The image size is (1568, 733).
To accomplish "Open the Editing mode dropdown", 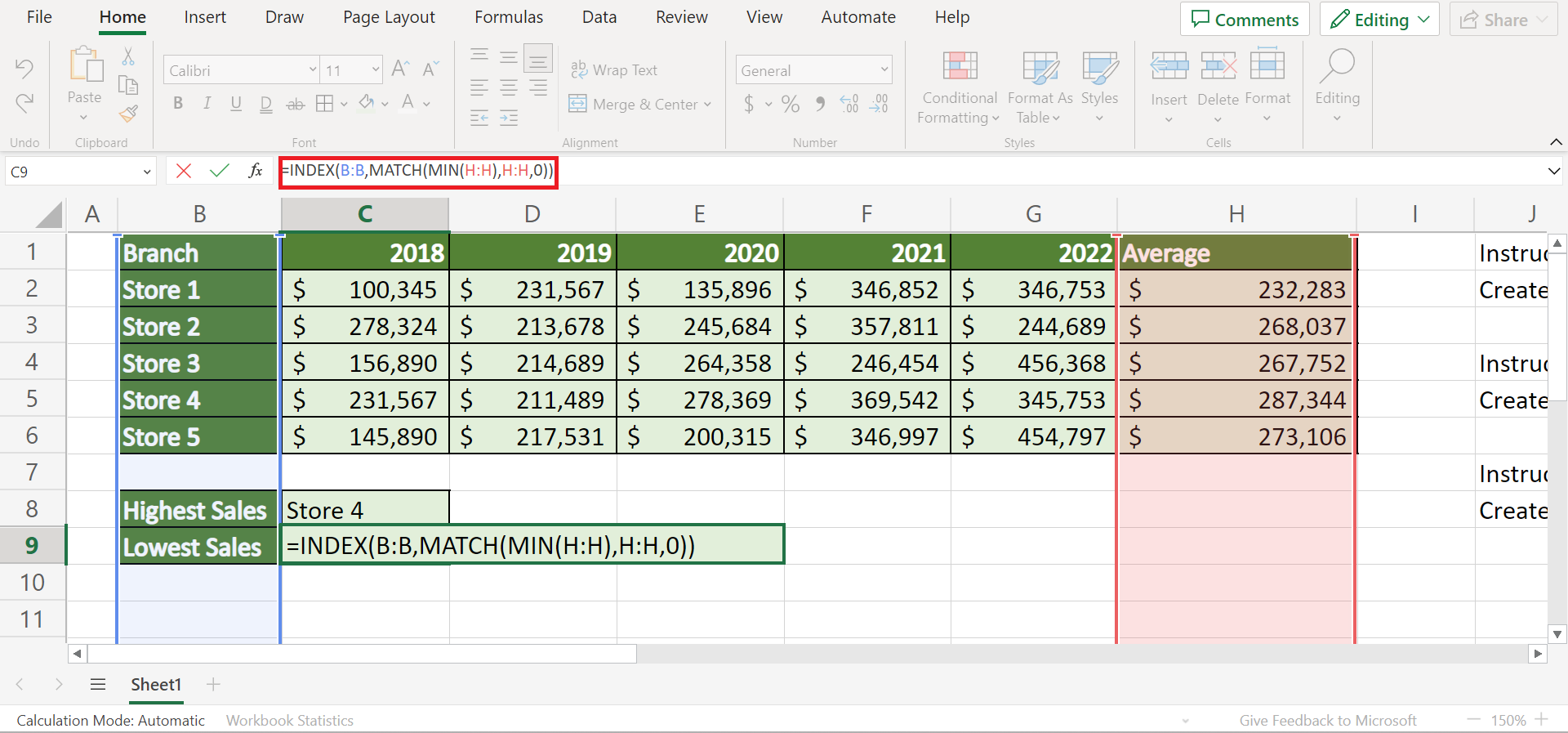I will coord(1380,20).
